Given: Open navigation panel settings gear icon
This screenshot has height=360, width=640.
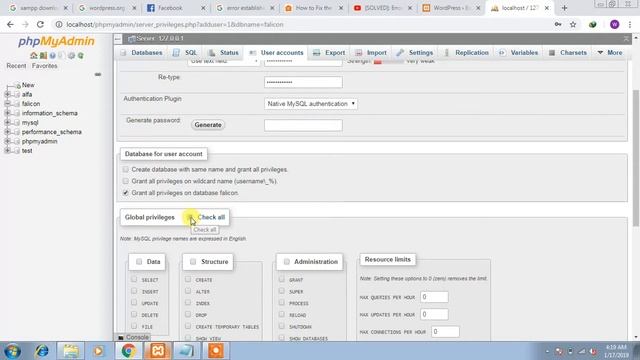Looking at the screenshot, I should click(x=71, y=56).
